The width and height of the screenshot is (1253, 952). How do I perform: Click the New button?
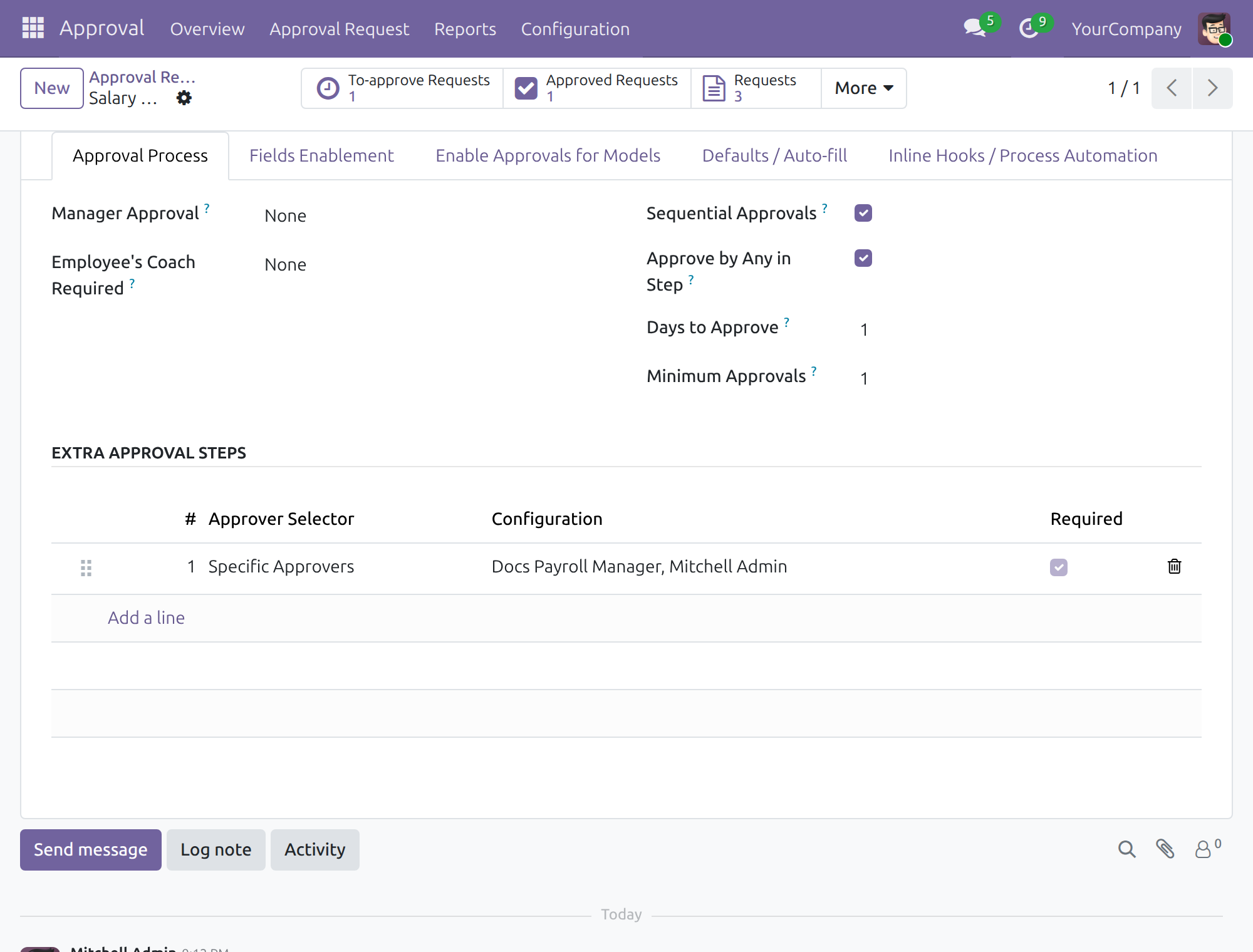point(52,88)
